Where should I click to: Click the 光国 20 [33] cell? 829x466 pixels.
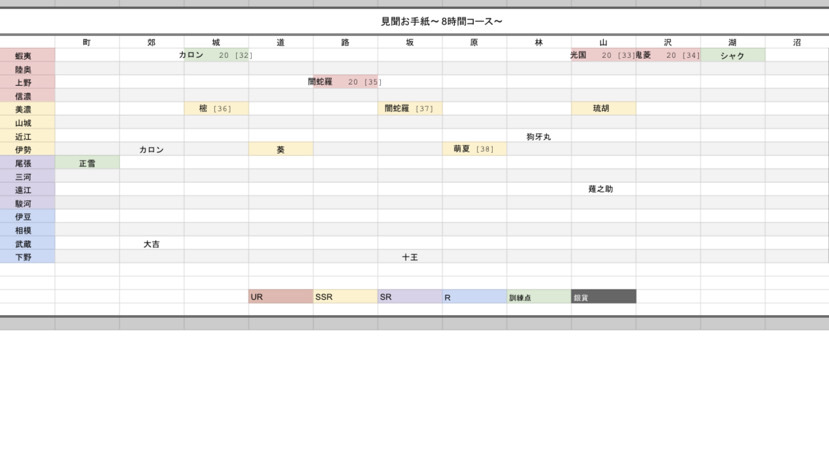tap(603, 55)
